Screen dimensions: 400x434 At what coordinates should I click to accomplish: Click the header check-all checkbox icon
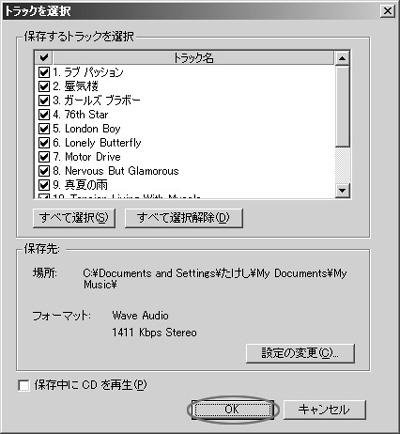(44, 58)
